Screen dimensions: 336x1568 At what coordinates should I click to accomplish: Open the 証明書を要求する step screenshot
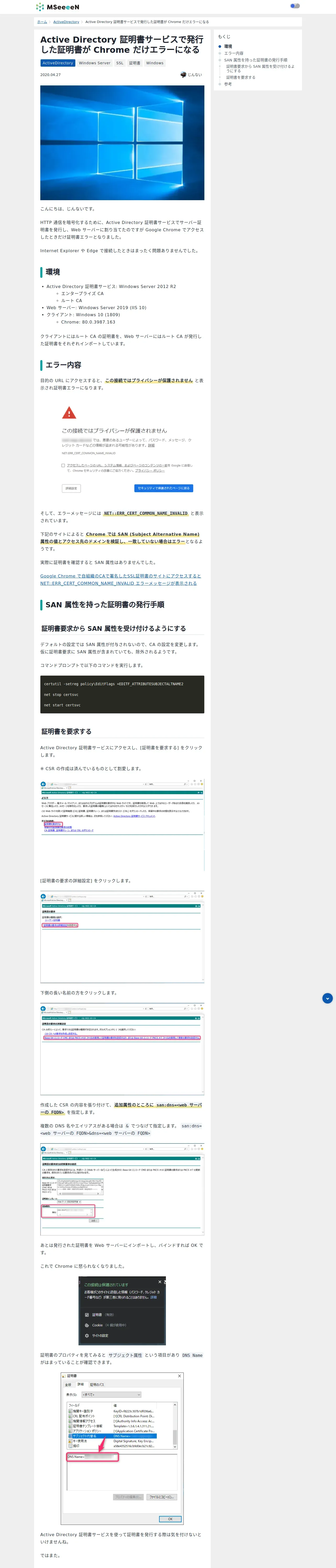(122, 824)
